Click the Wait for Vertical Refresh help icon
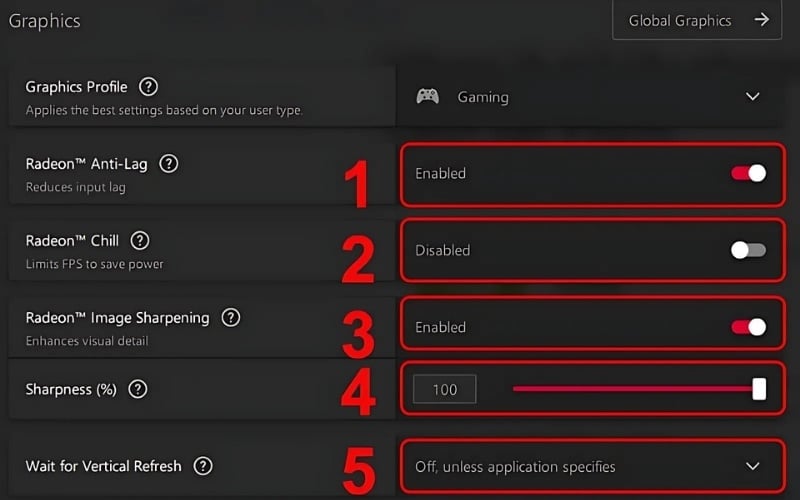Screen dimensions: 800x500 pyautogui.click(x=203, y=465)
